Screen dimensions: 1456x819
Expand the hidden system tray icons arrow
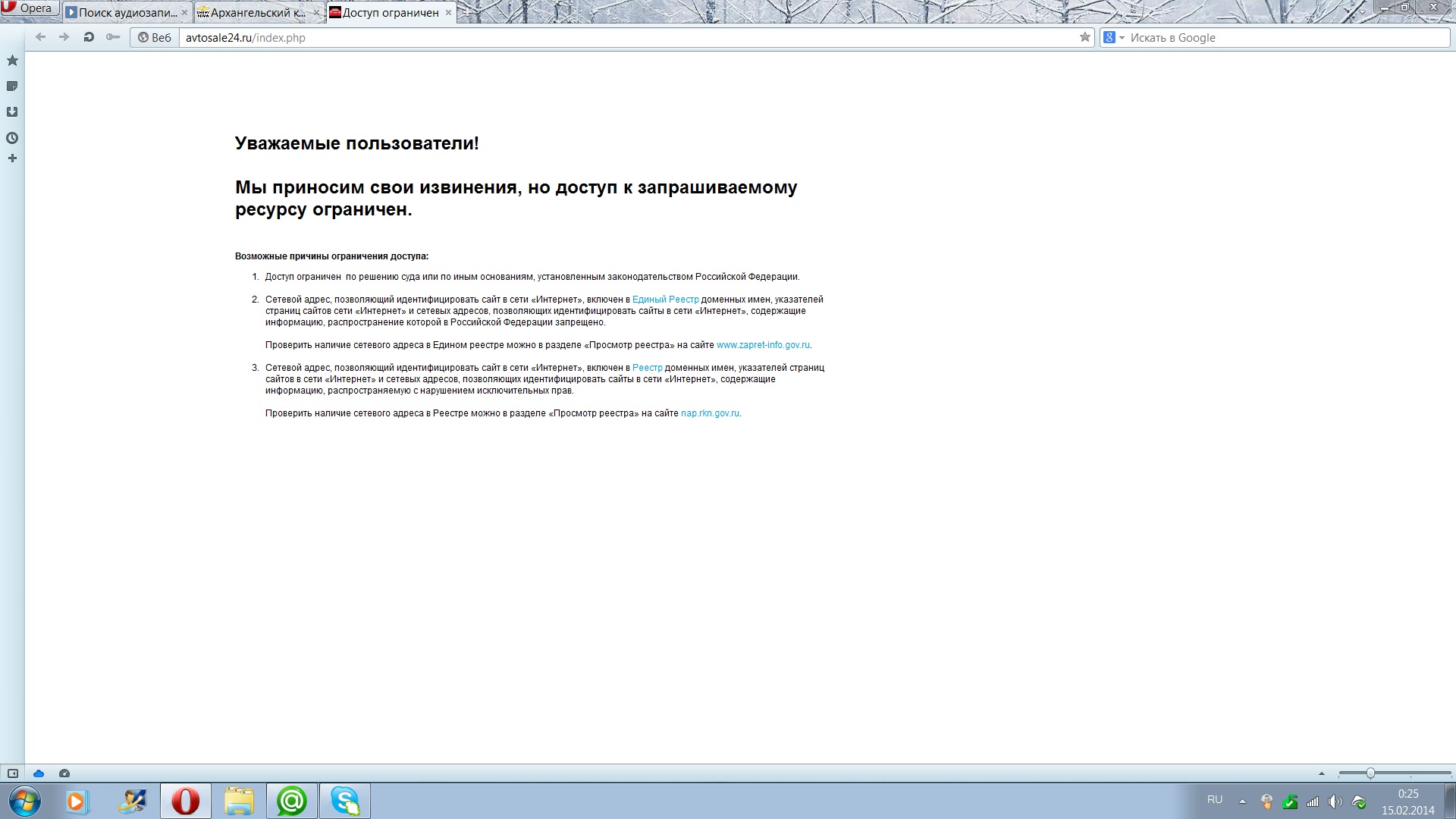point(1242,801)
